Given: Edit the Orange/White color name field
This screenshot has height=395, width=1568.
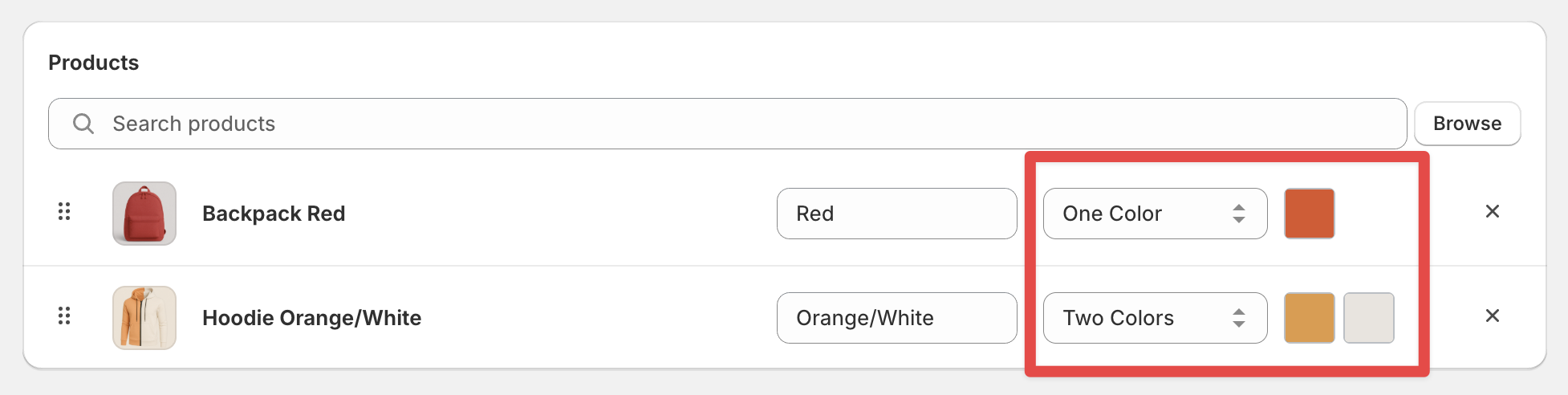Looking at the screenshot, I should pos(897,318).
